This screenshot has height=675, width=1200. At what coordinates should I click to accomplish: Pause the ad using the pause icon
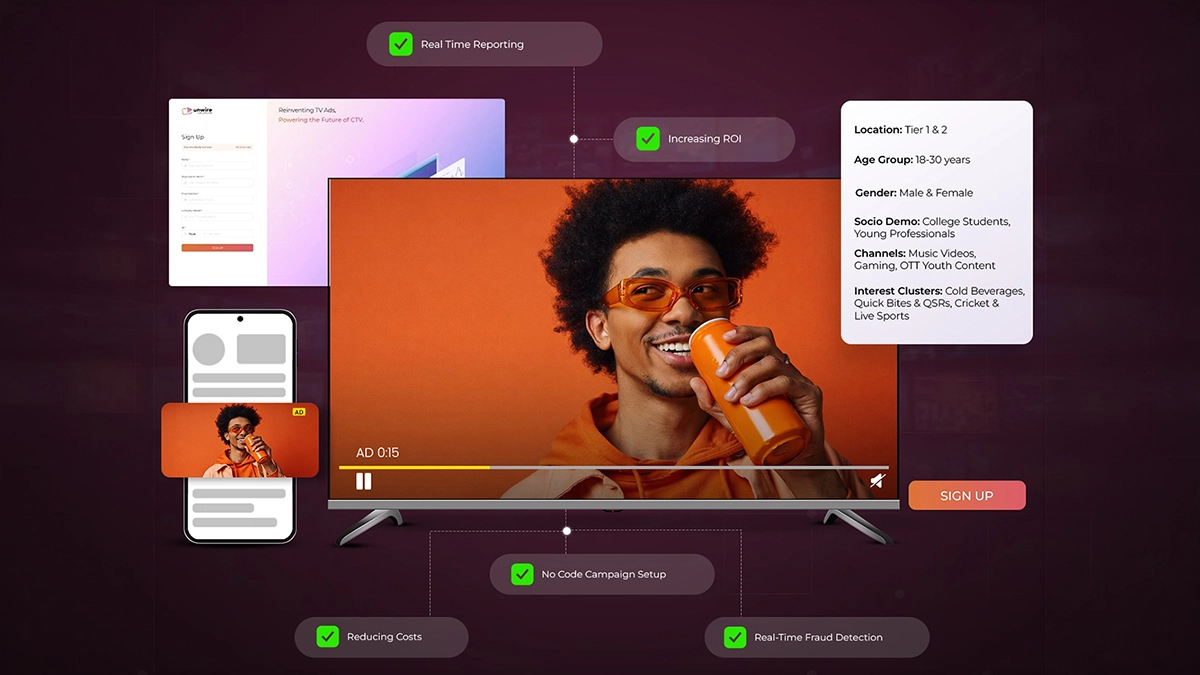363,481
